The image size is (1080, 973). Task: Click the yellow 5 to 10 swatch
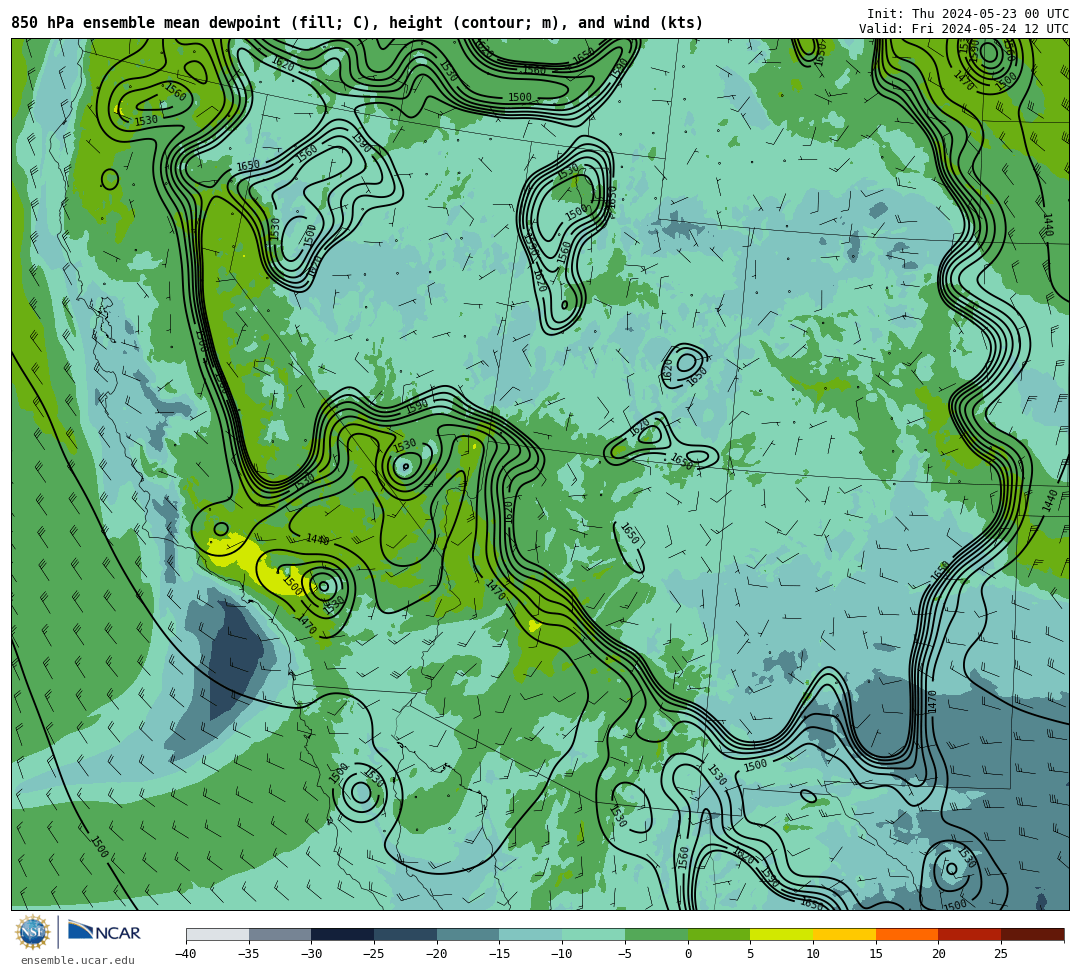[782, 934]
